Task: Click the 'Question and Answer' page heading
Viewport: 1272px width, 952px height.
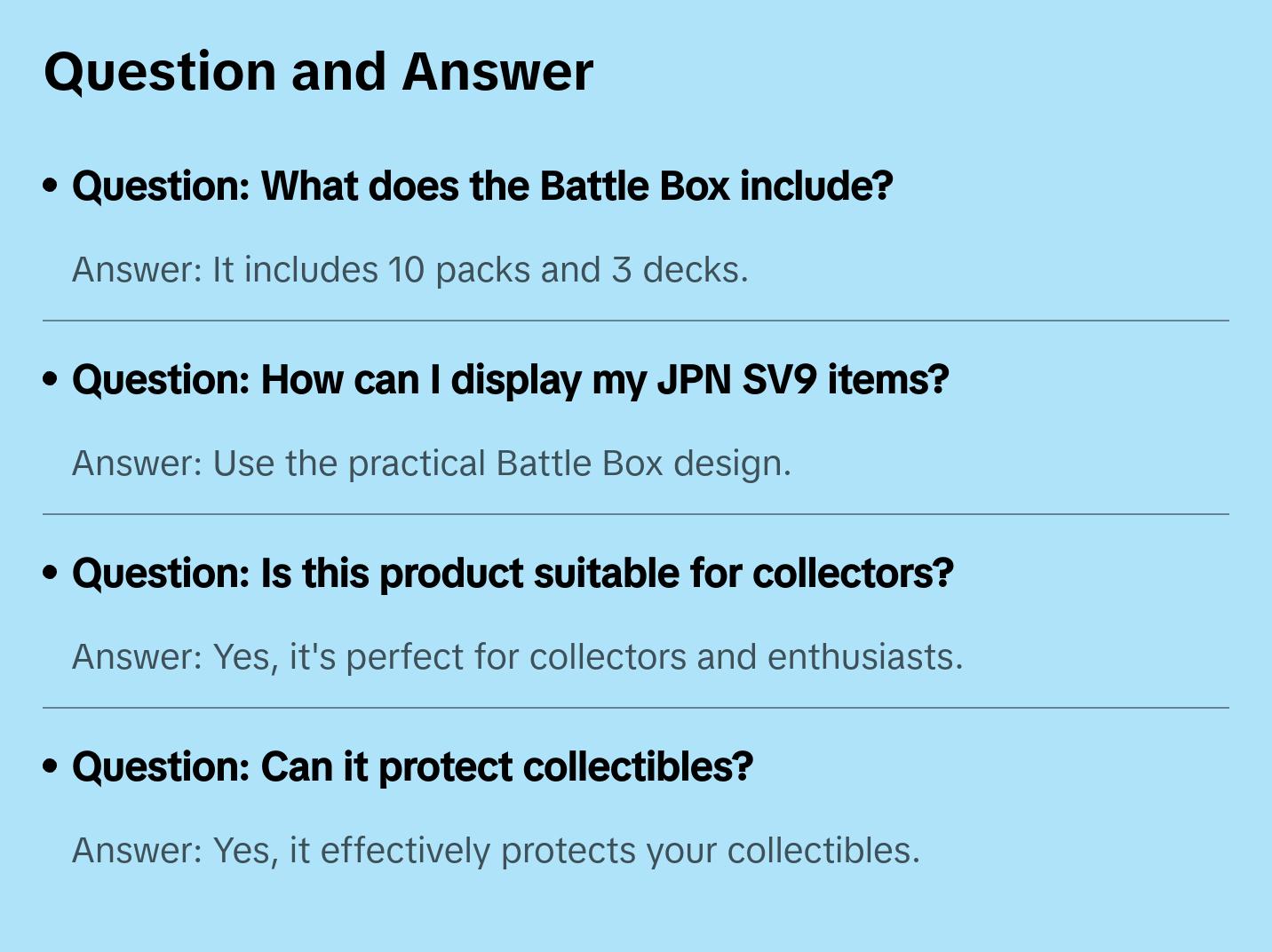Action: tap(318, 73)
